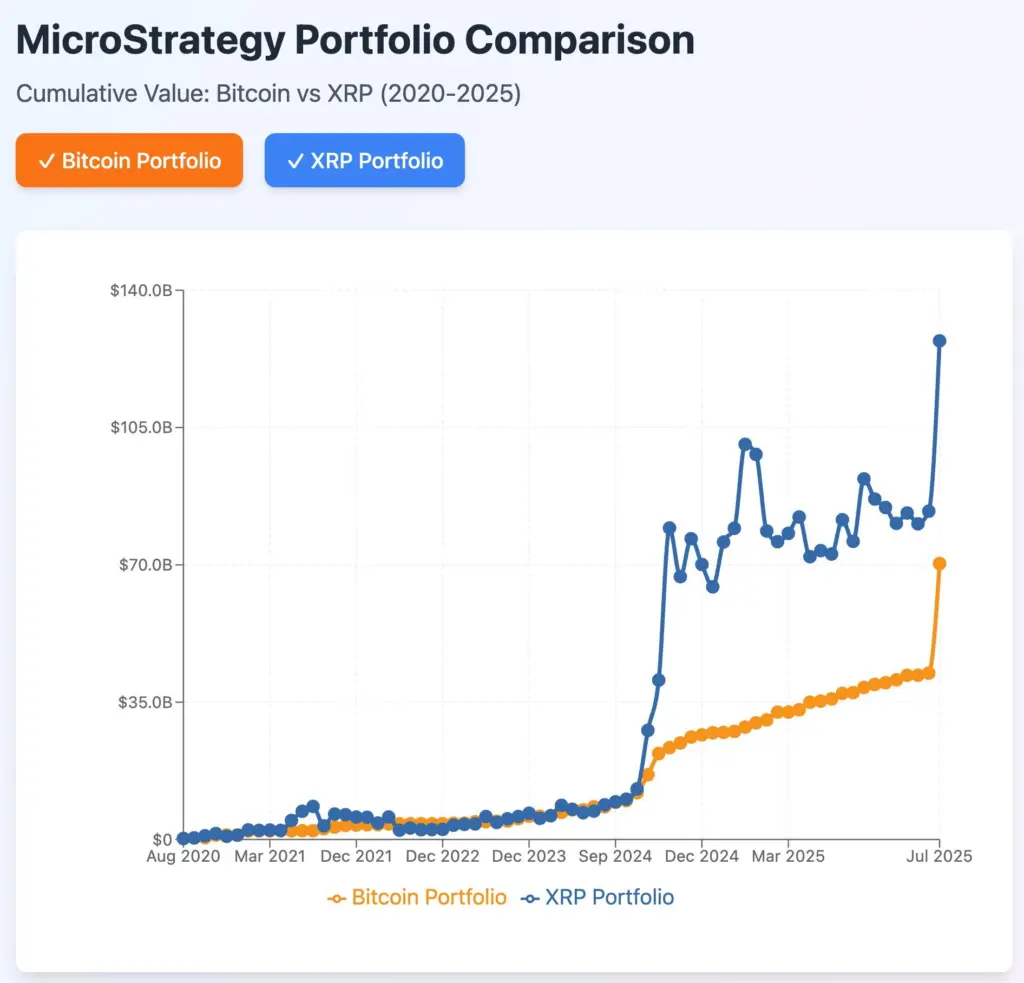Click the first data point at Aug 2020

pyautogui.click(x=182, y=837)
